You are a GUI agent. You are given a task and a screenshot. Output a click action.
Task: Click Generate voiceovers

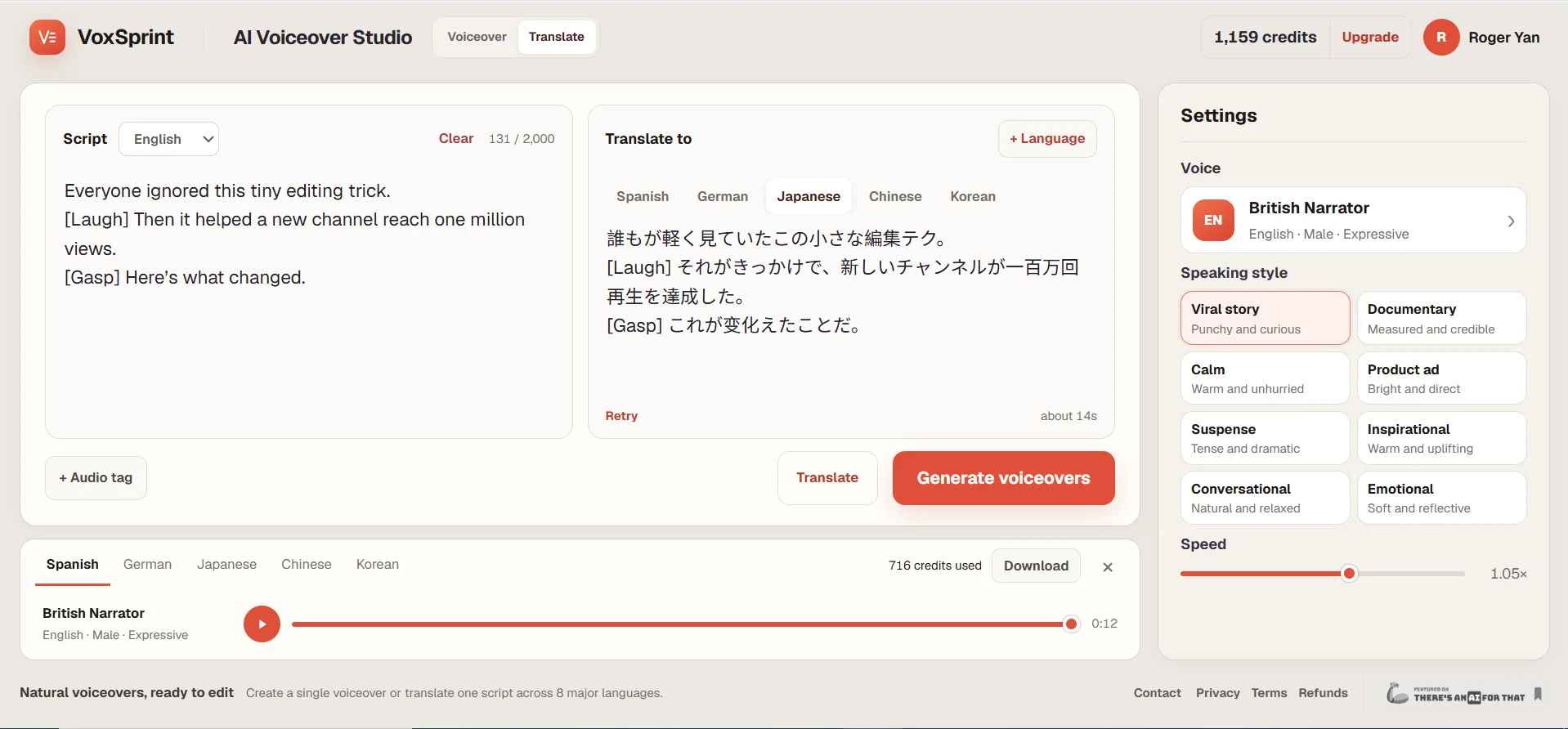pos(1003,478)
